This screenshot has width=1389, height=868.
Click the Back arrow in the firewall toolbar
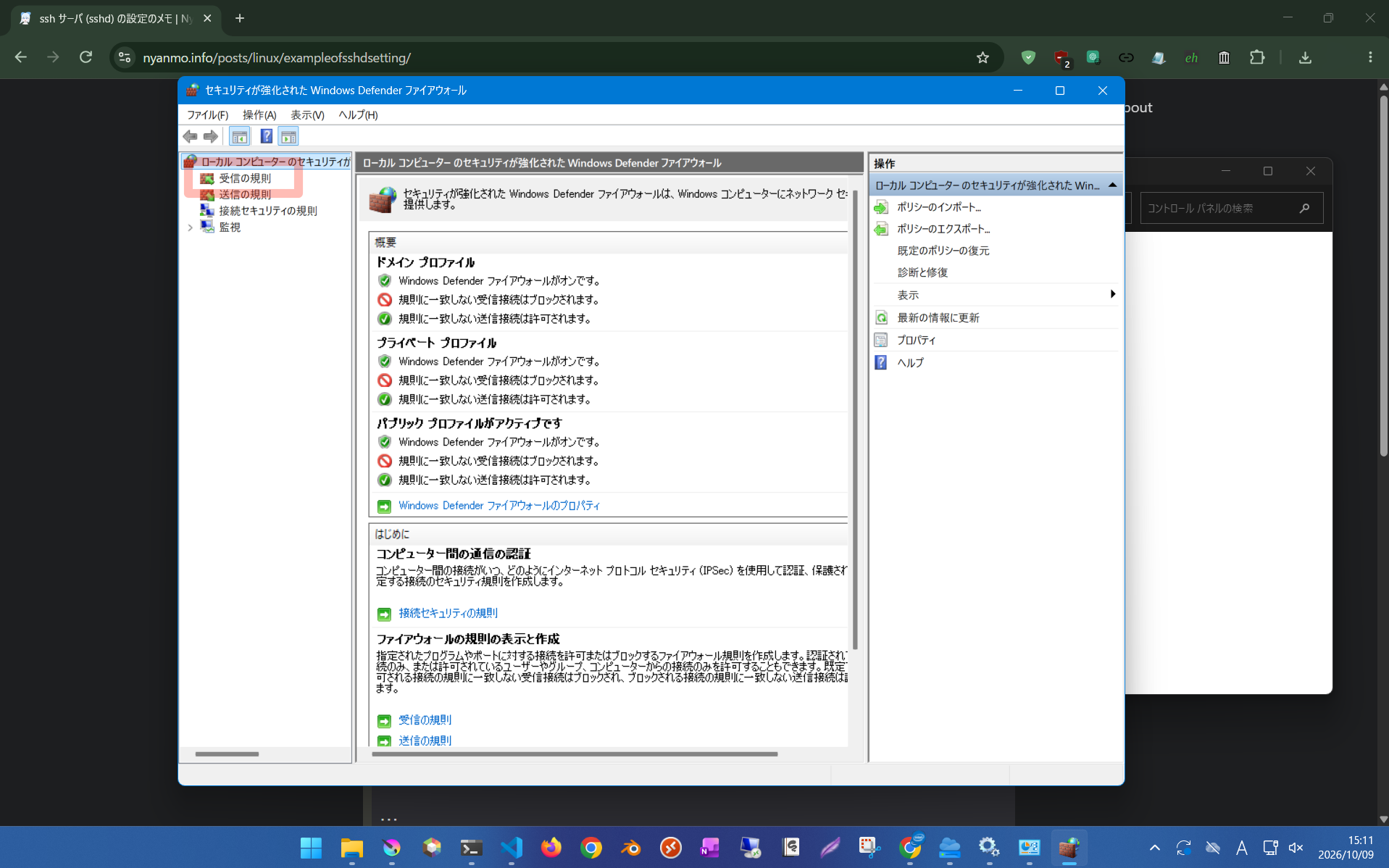coord(190,136)
